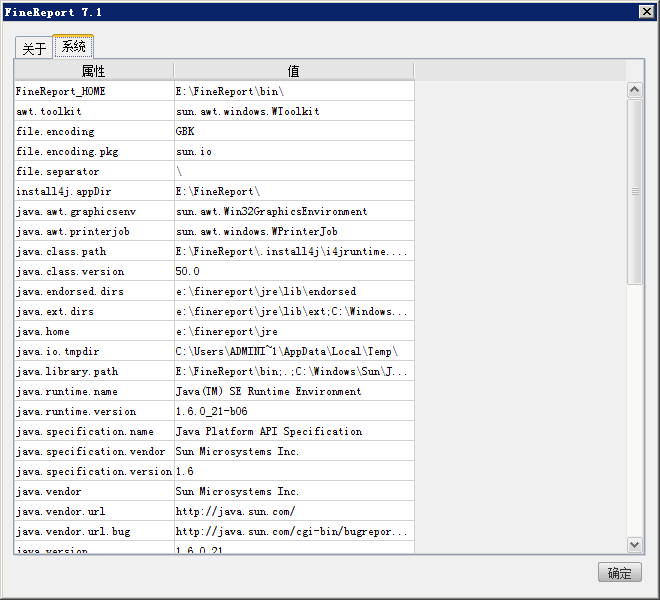Click the 50.0 class version value
660x600 pixels.
294,271
